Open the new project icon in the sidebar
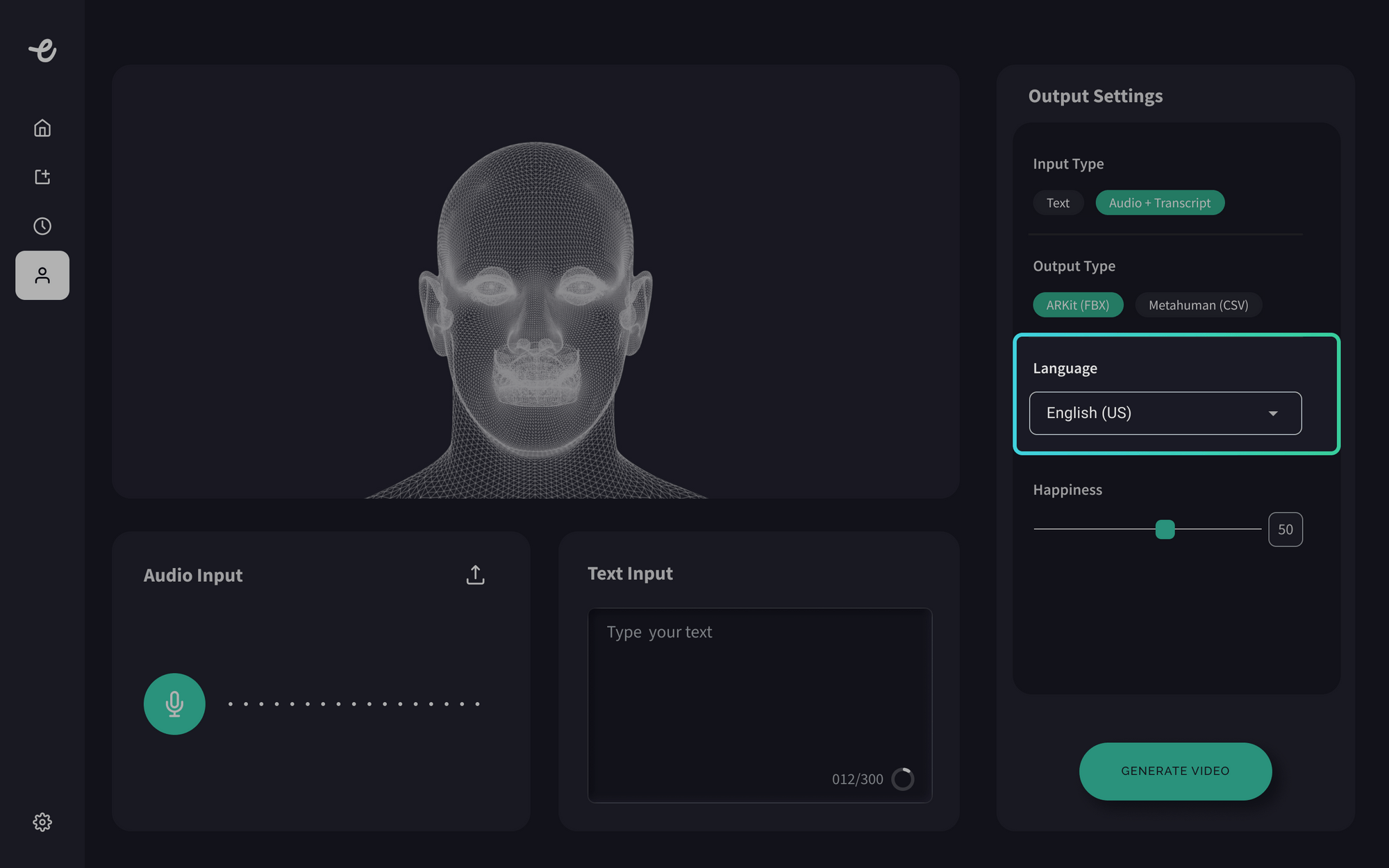The image size is (1389, 868). tap(42, 176)
